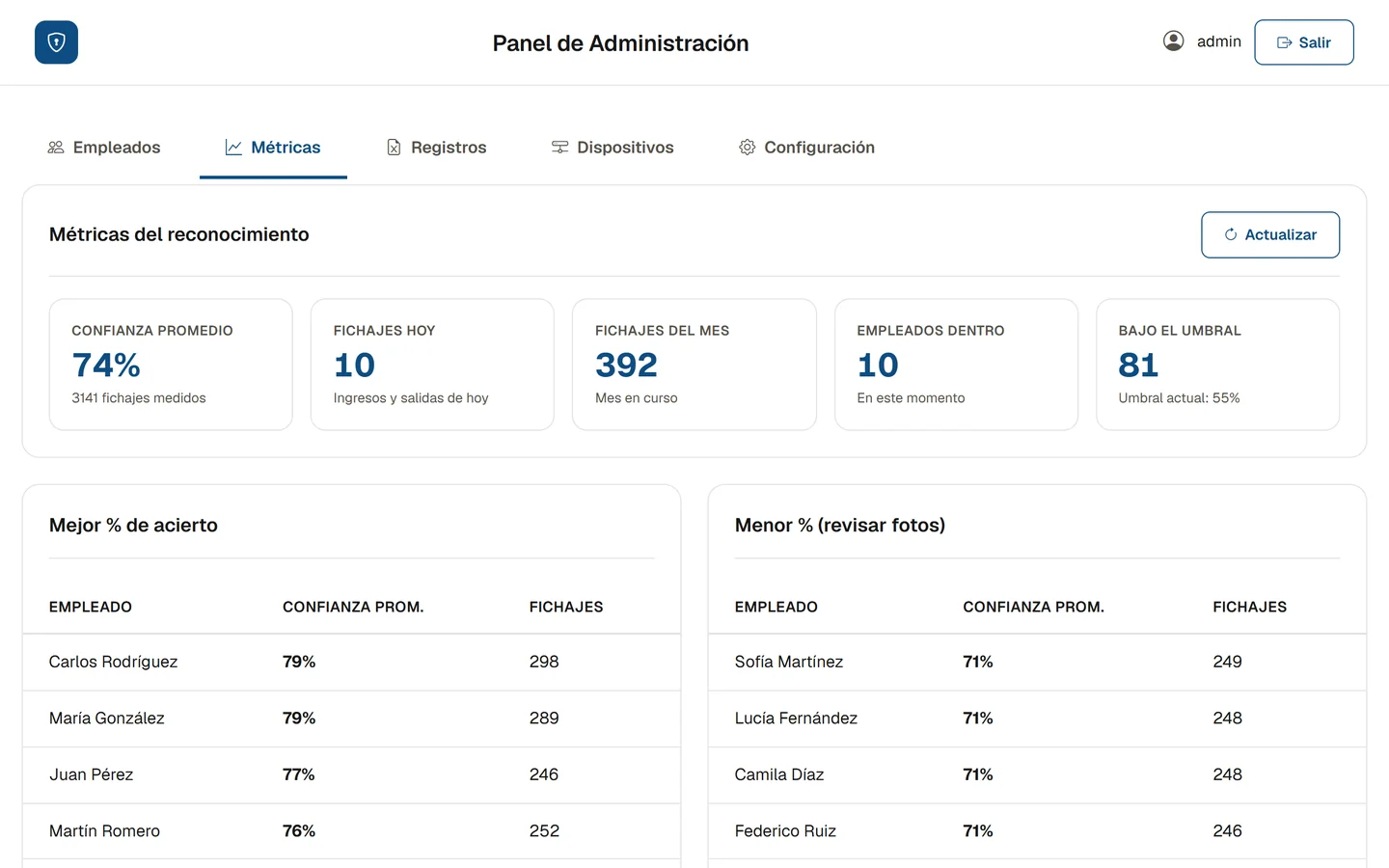This screenshot has width=1389, height=868.
Task: Click the admin username text
Action: (1219, 41)
